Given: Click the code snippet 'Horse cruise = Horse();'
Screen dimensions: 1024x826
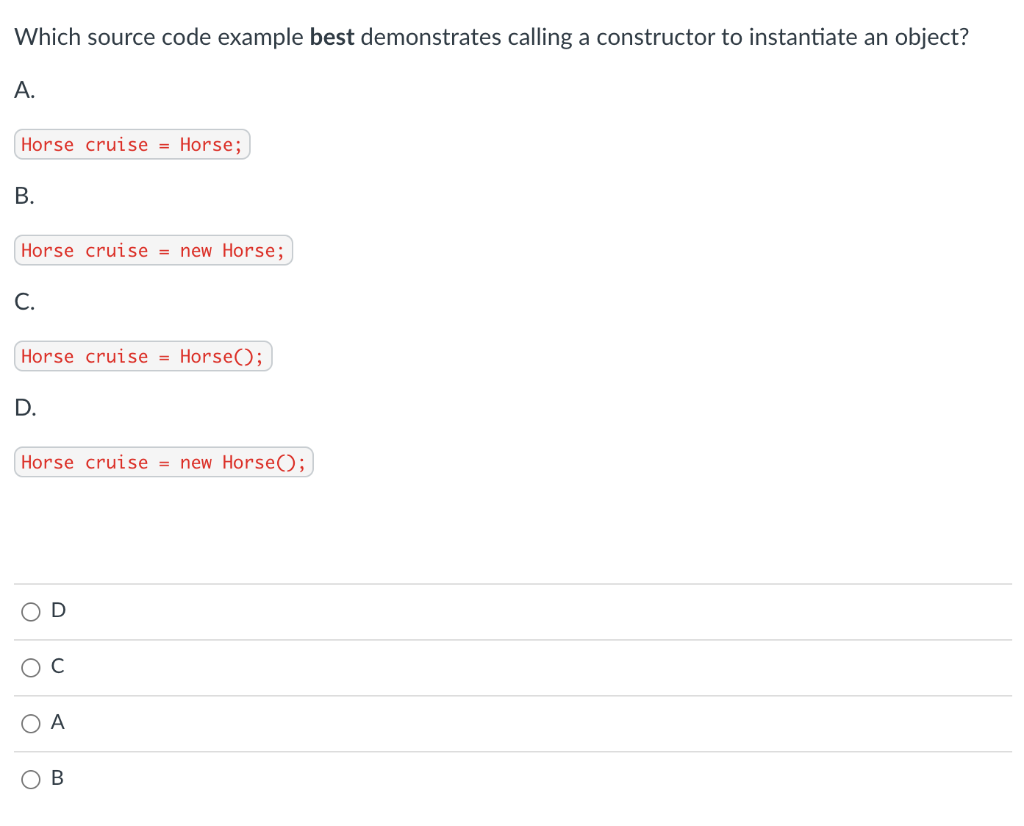Looking at the screenshot, I should 142,356.
